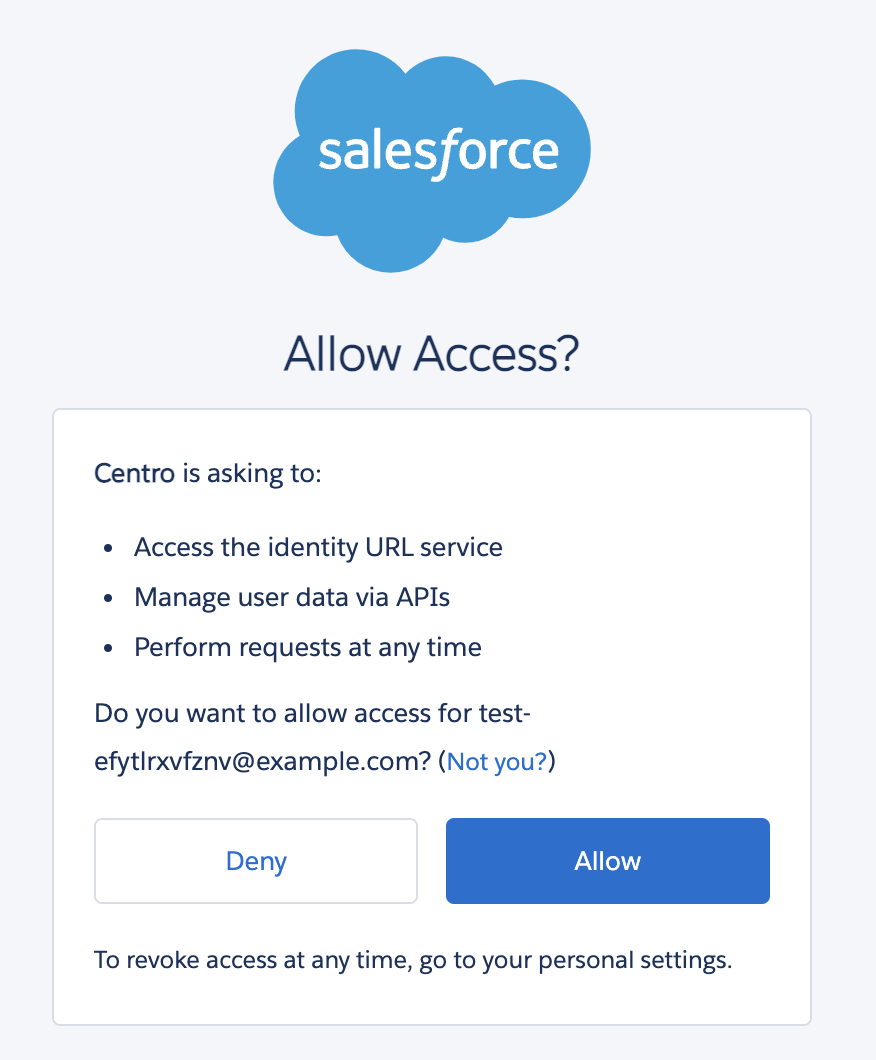Select the 'Allow Access?' heading

[x=432, y=354]
